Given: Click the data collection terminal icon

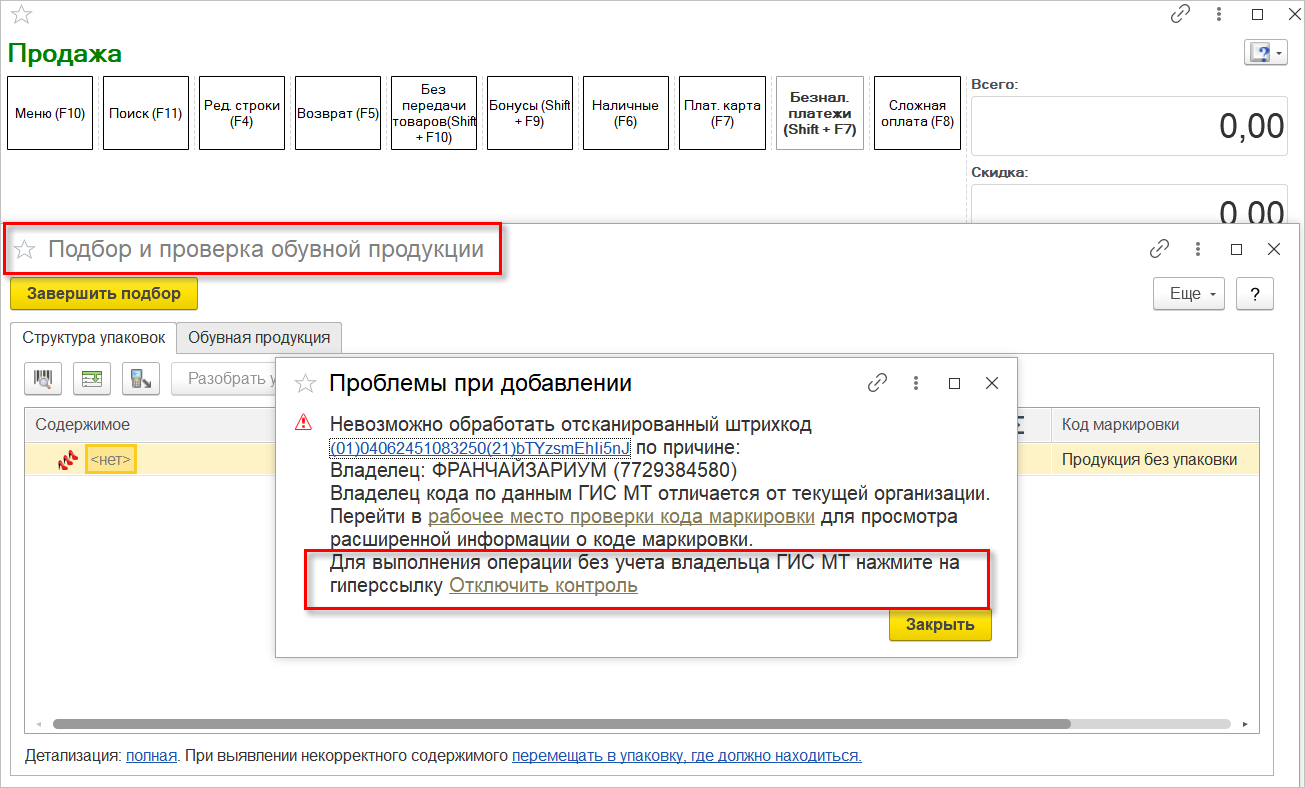Looking at the screenshot, I should pyautogui.click(x=141, y=379).
